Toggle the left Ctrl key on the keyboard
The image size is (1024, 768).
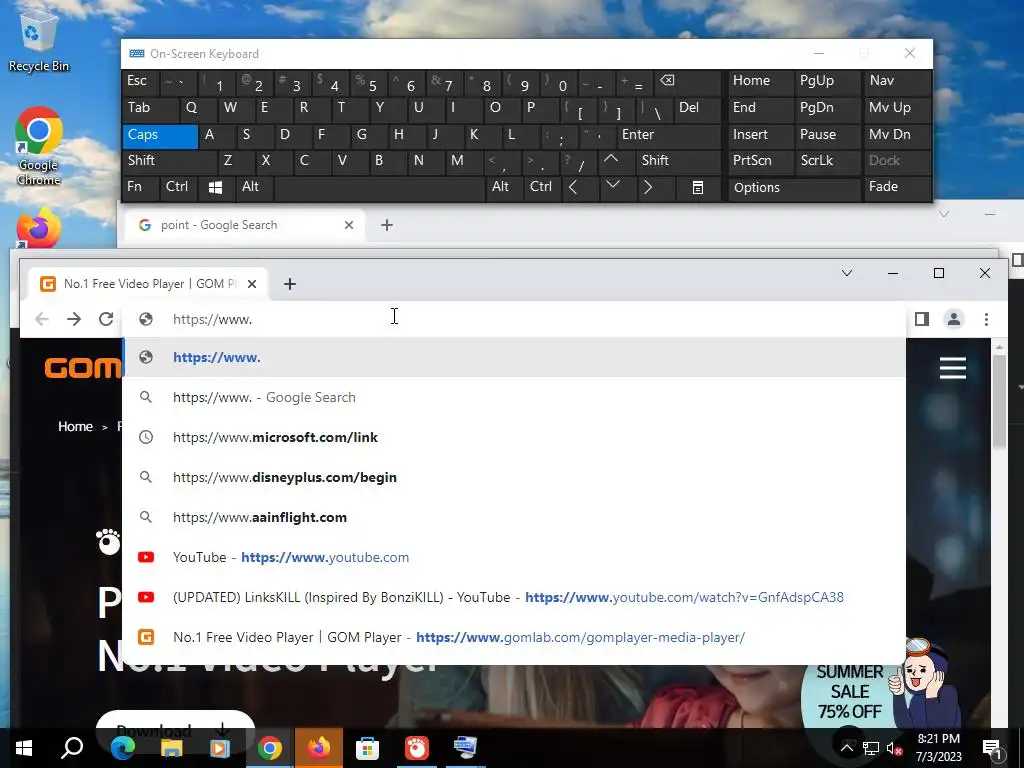pyautogui.click(x=178, y=187)
